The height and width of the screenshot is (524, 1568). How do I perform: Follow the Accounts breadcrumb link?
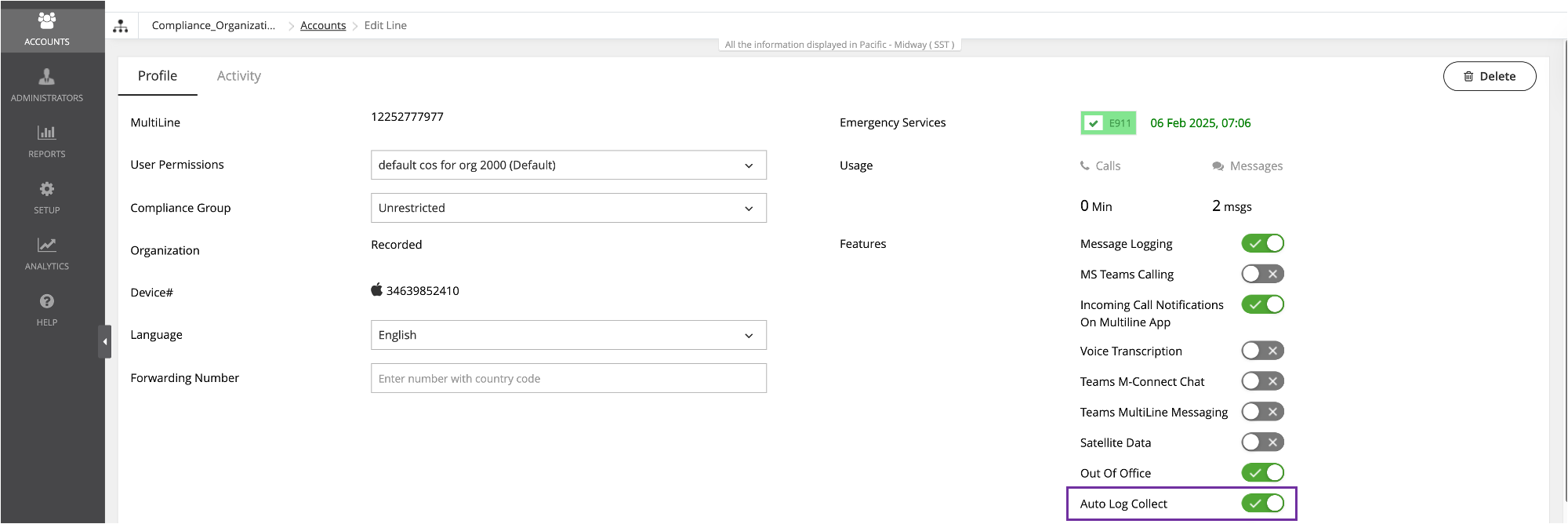[x=323, y=26]
